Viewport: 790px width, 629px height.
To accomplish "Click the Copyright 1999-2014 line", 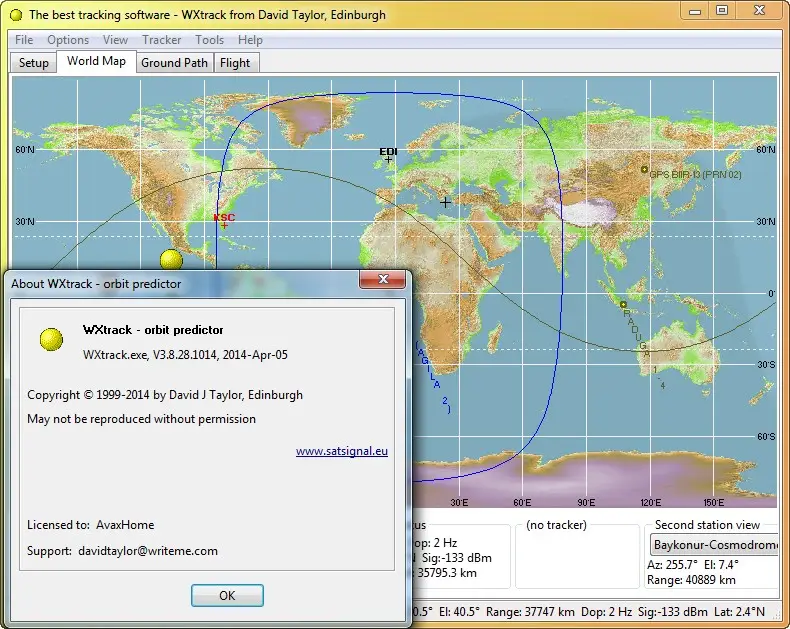I will (x=165, y=395).
